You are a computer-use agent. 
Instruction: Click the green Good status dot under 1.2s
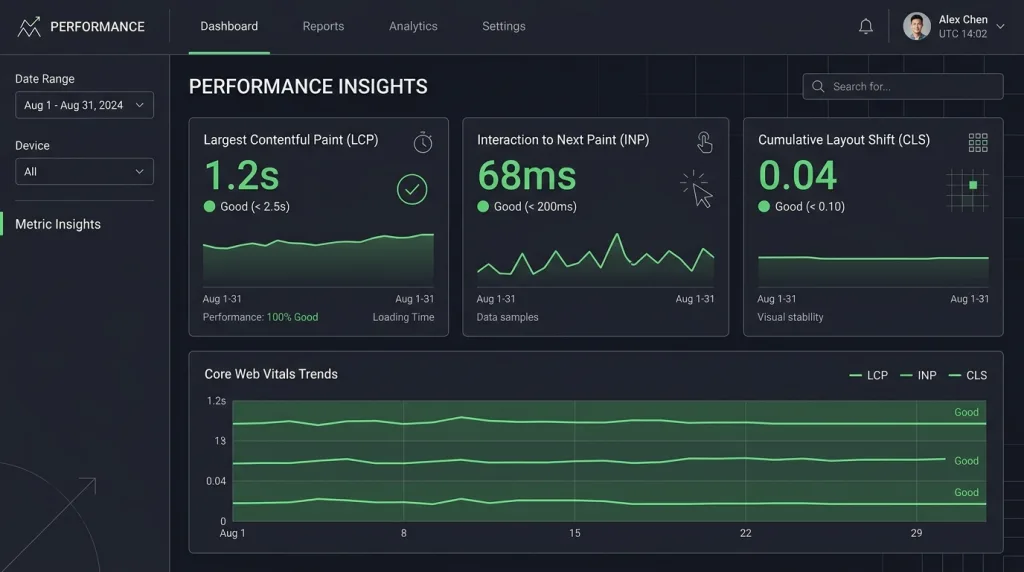[209, 206]
